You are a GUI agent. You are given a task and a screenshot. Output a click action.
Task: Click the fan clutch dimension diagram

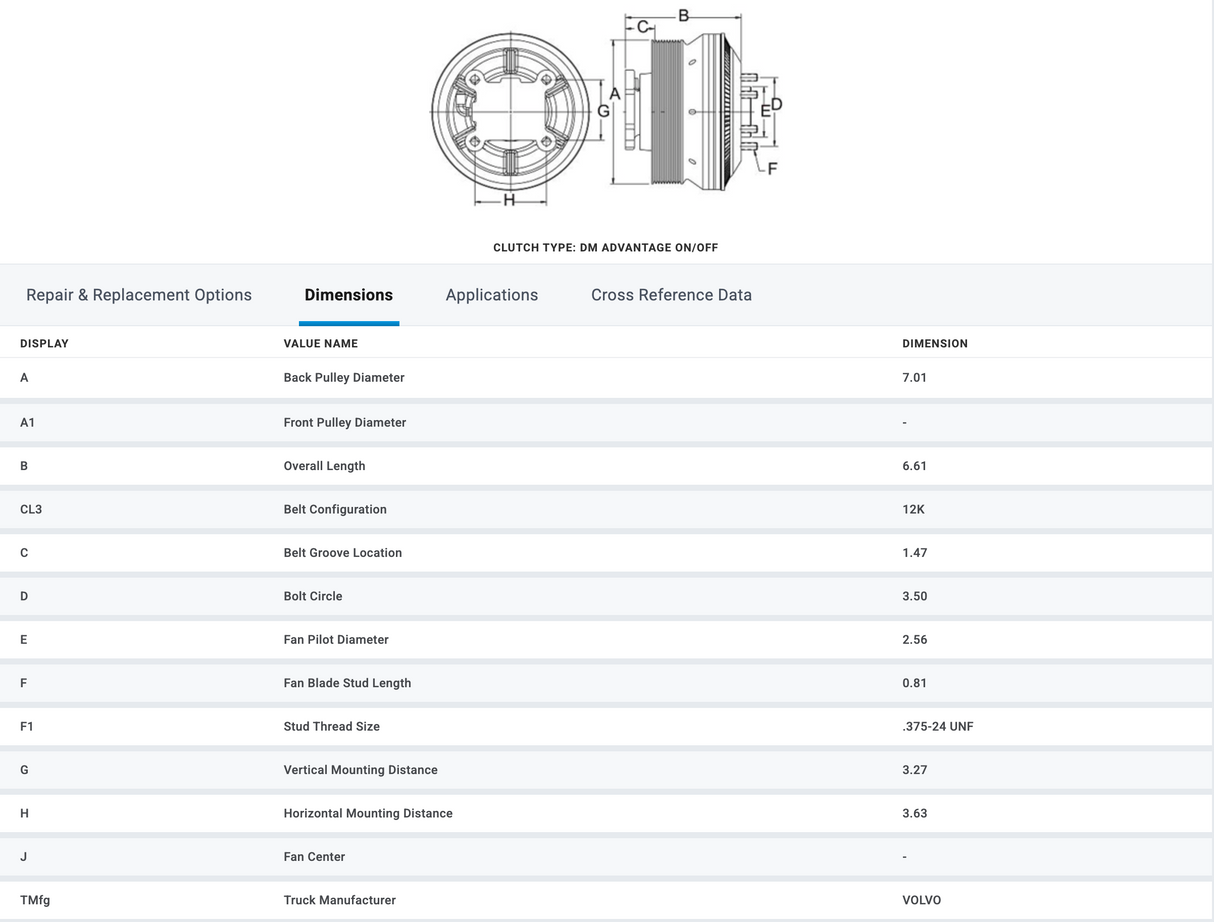click(x=606, y=107)
